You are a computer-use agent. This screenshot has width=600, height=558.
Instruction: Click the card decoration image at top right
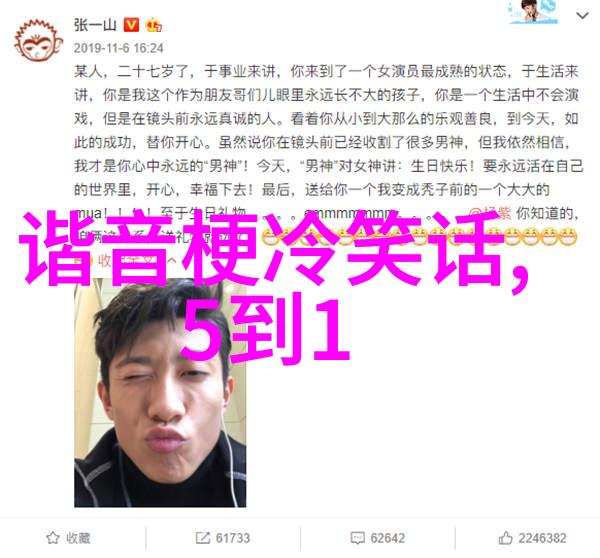point(533,12)
